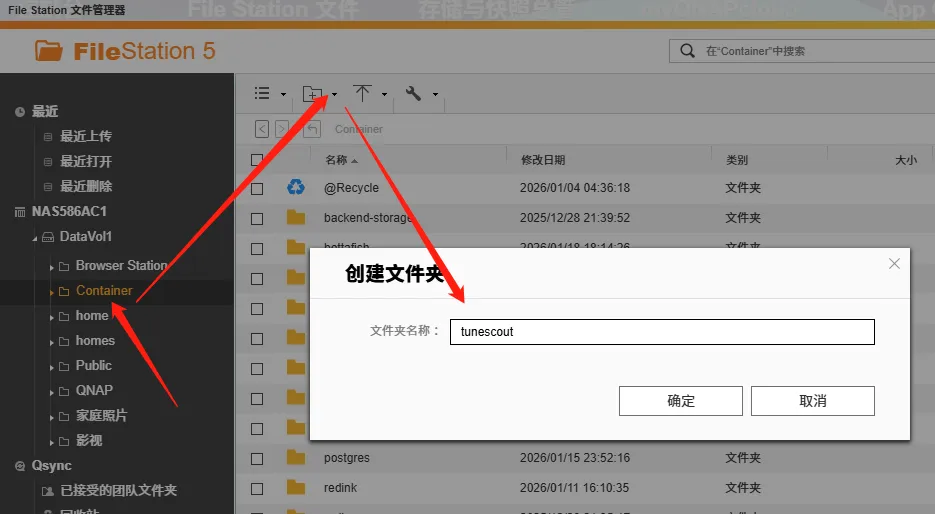Expand the Public folder arrow
Image resolution: width=935 pixels, height=514 pixels.
pyautogui.click(x=51, y=367)
